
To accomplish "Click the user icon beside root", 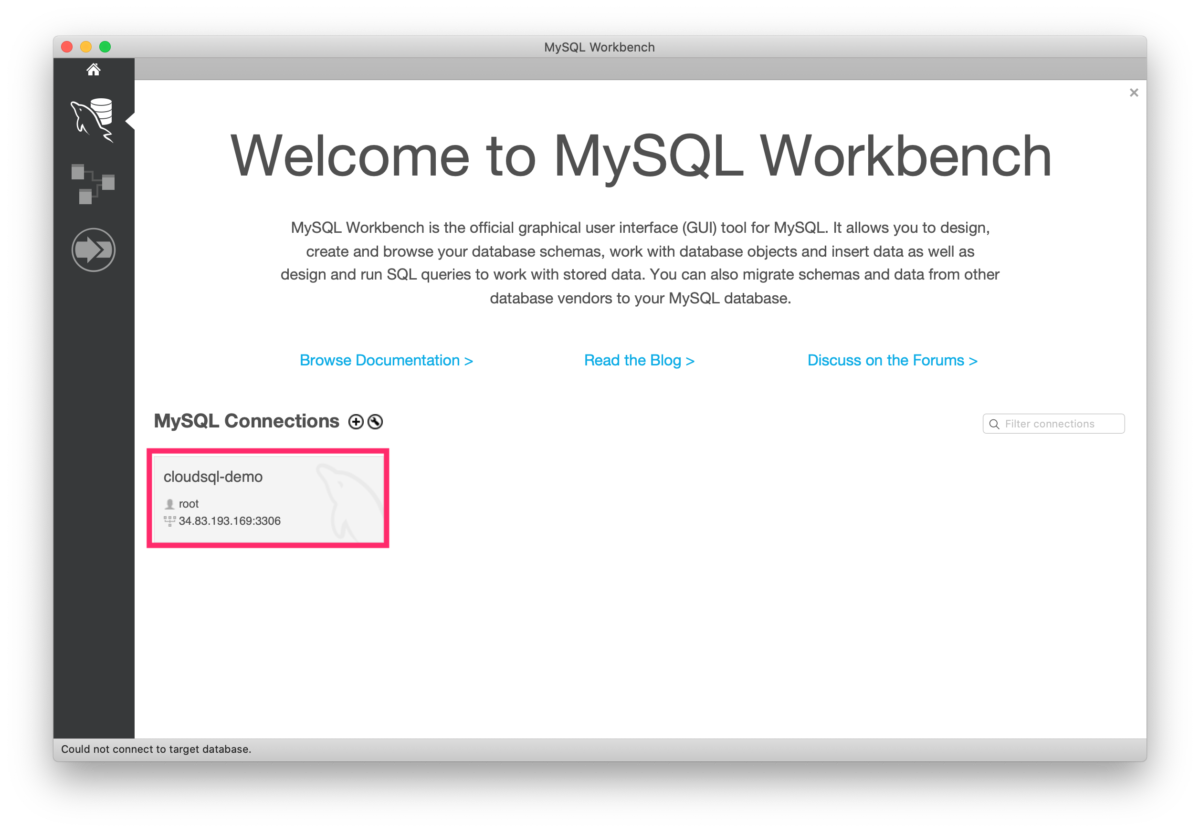I will pyautogui.click(x=168, y=503).
